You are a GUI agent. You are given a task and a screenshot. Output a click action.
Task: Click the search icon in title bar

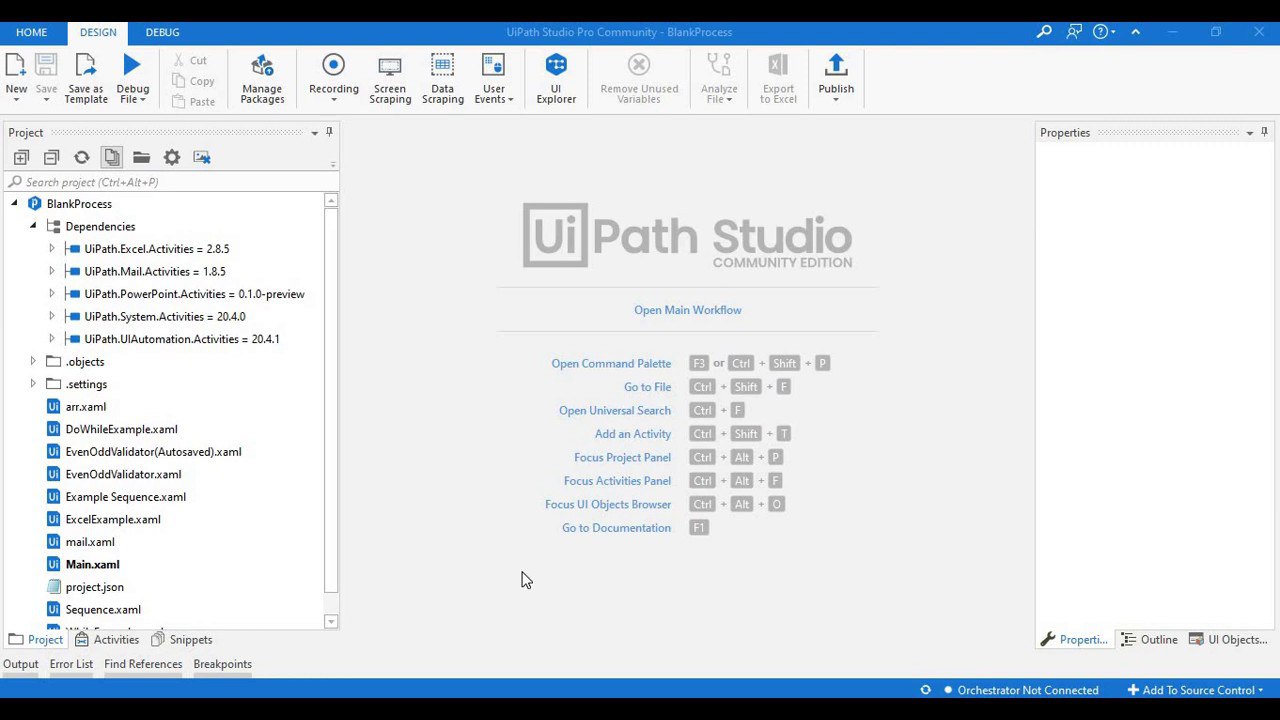(1044, 32)
